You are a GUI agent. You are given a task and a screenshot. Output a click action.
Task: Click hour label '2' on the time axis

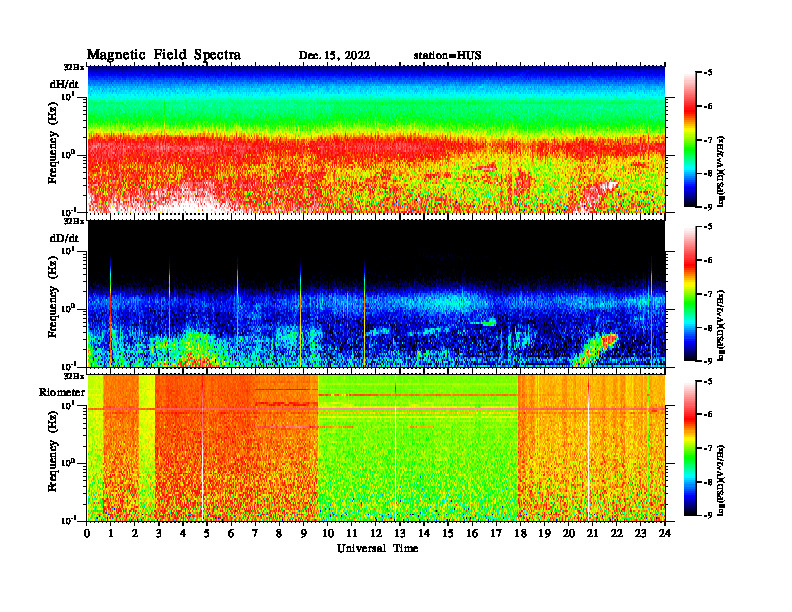click(135, 534)
